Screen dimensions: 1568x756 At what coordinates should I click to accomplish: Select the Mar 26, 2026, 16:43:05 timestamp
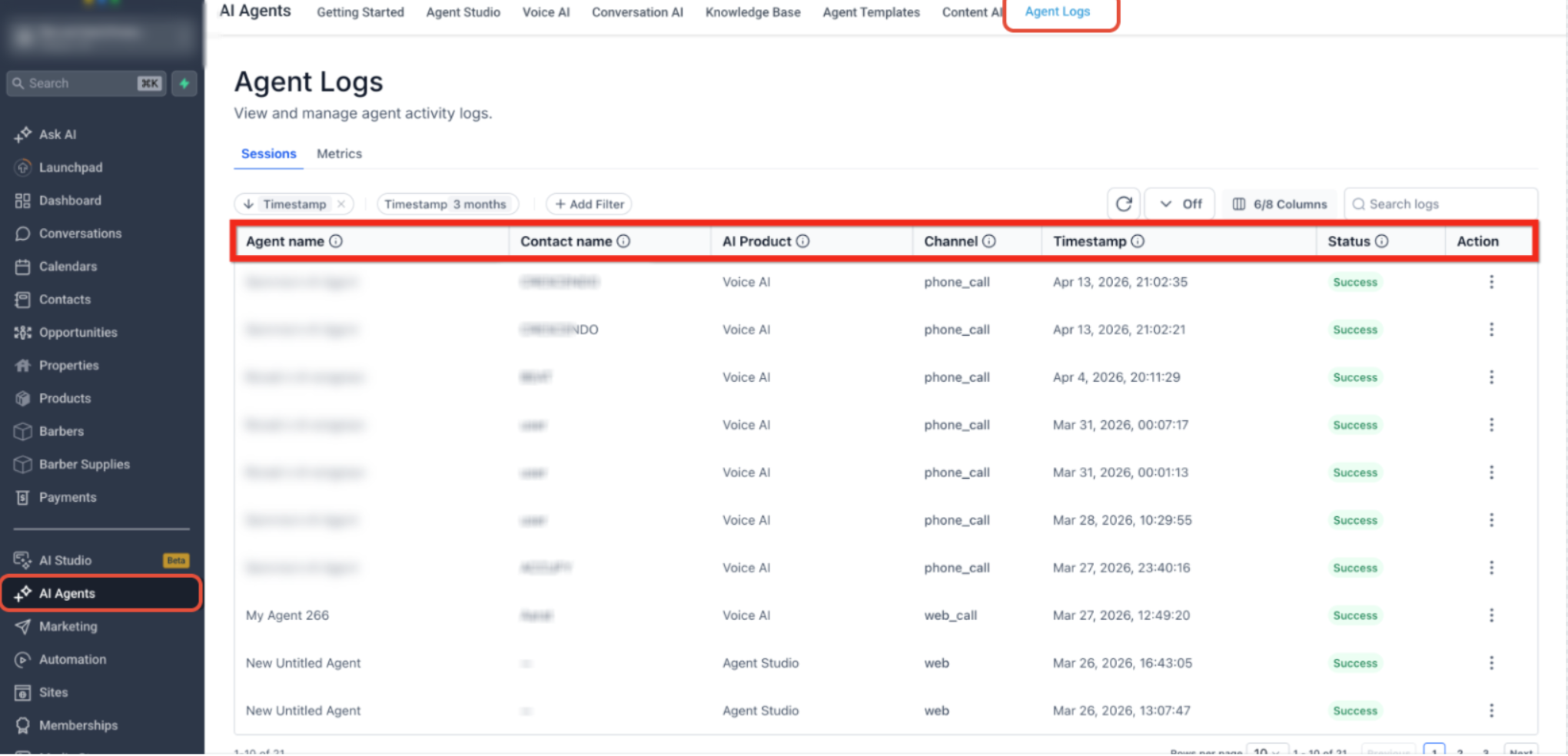click(1122, 663)
